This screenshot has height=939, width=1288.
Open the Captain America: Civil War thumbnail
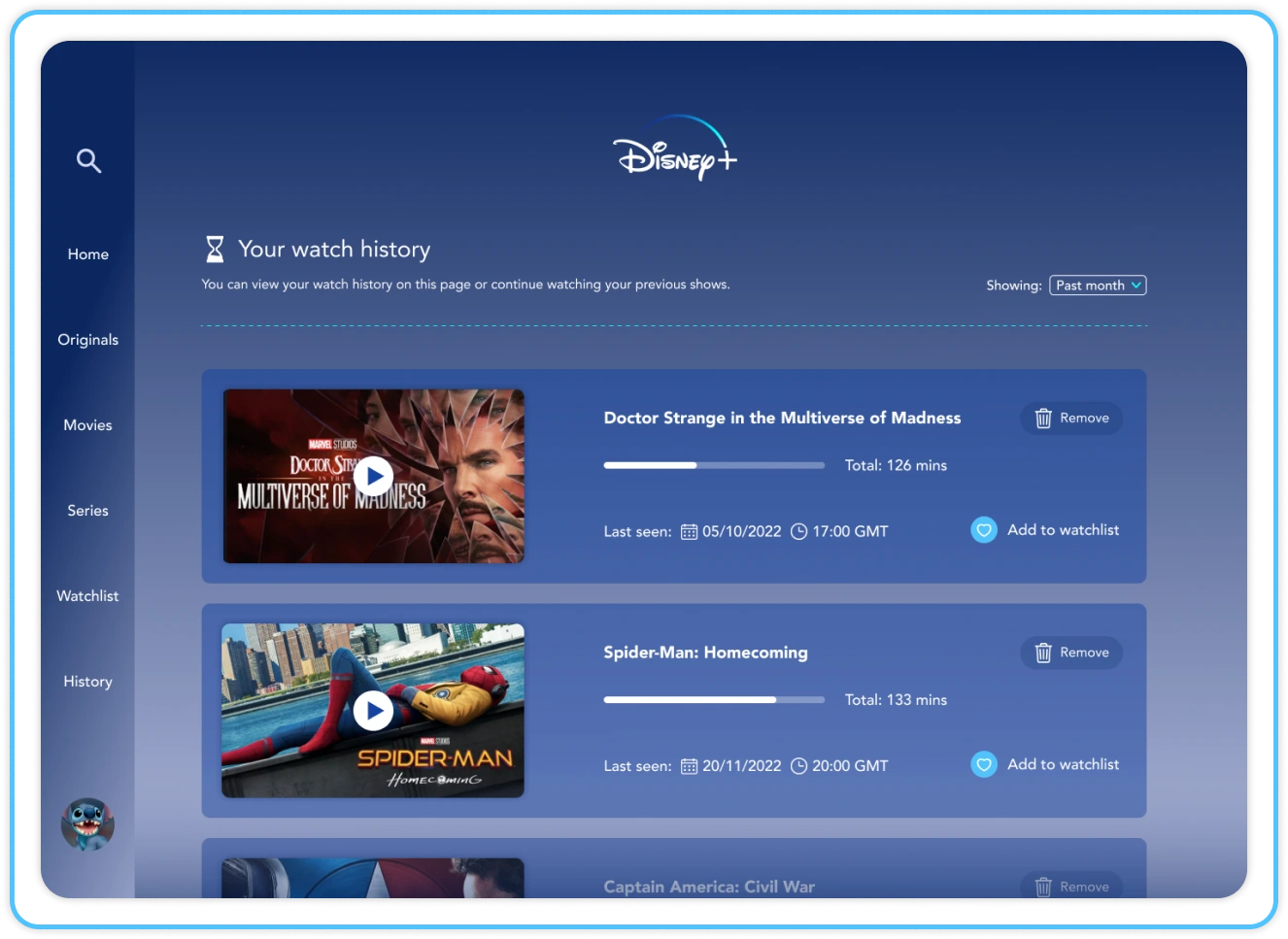point(373,879)
